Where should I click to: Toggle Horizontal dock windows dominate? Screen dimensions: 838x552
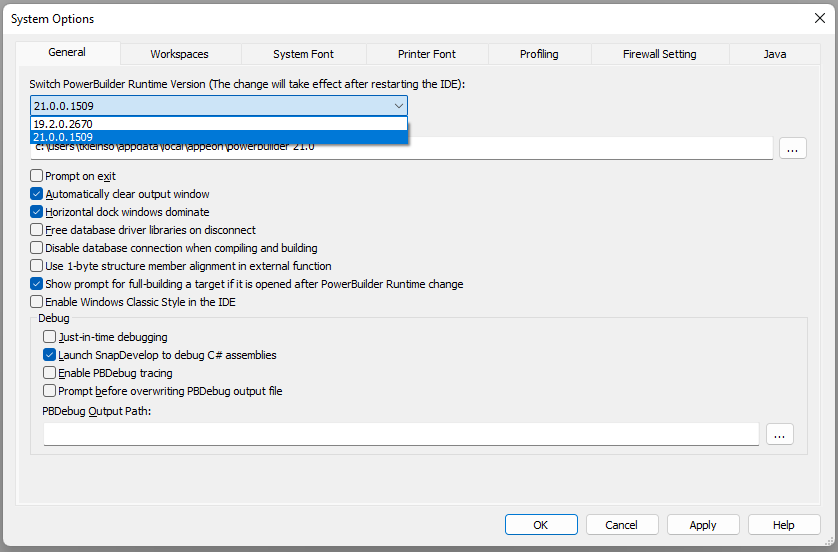(37, 212)
